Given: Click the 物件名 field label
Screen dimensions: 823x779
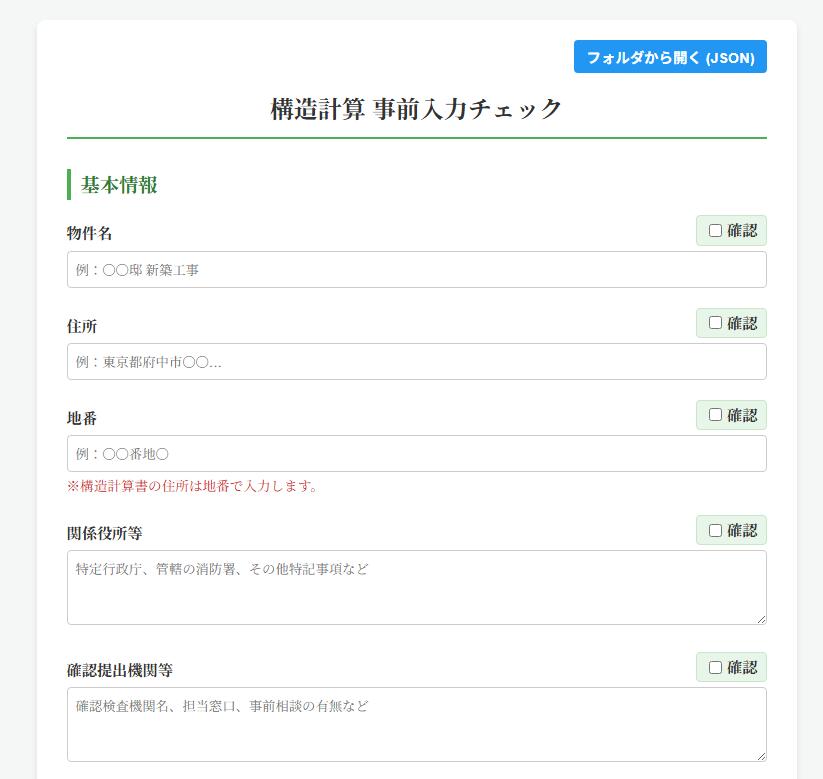Looking at the screenshot, I should coord(90,234).
